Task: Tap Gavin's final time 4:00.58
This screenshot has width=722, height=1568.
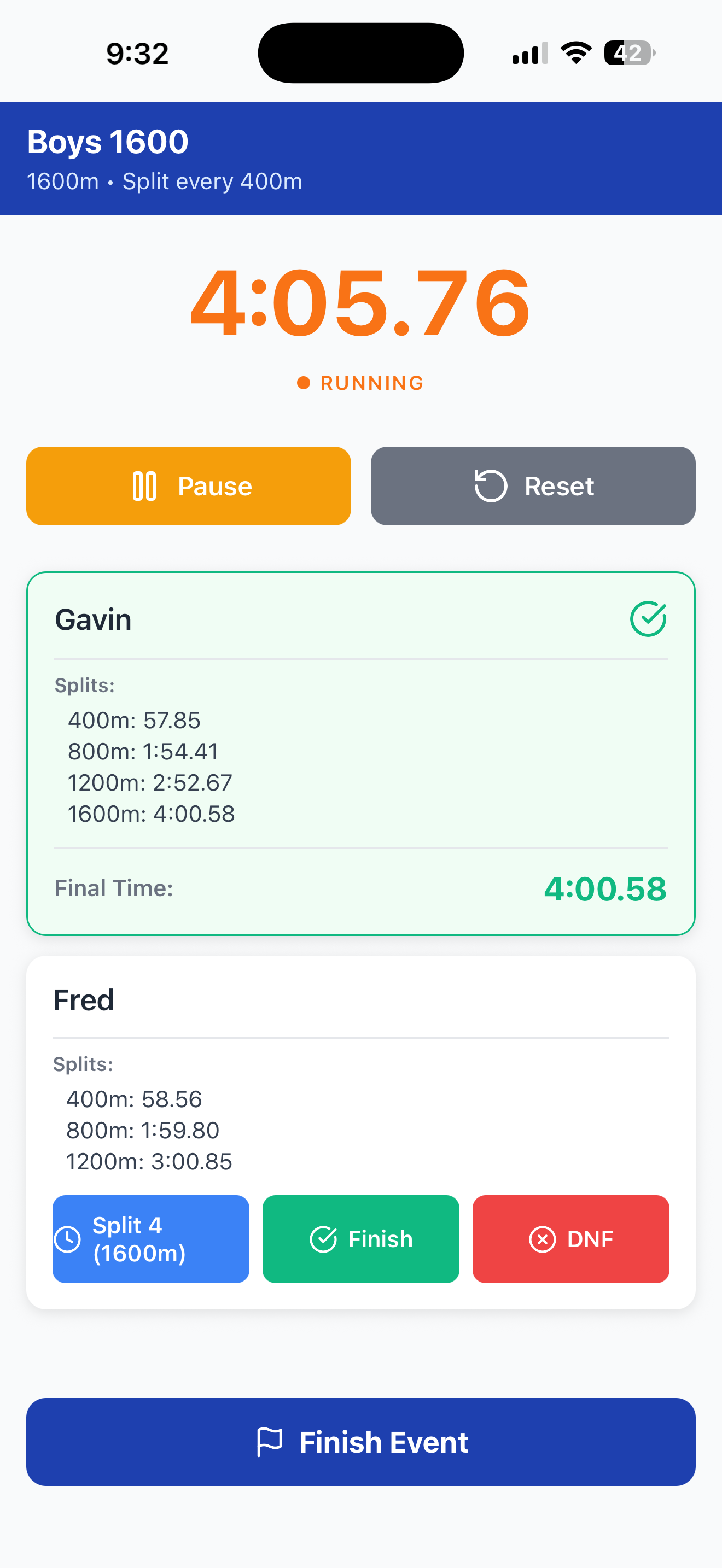Action: point(605,888)
